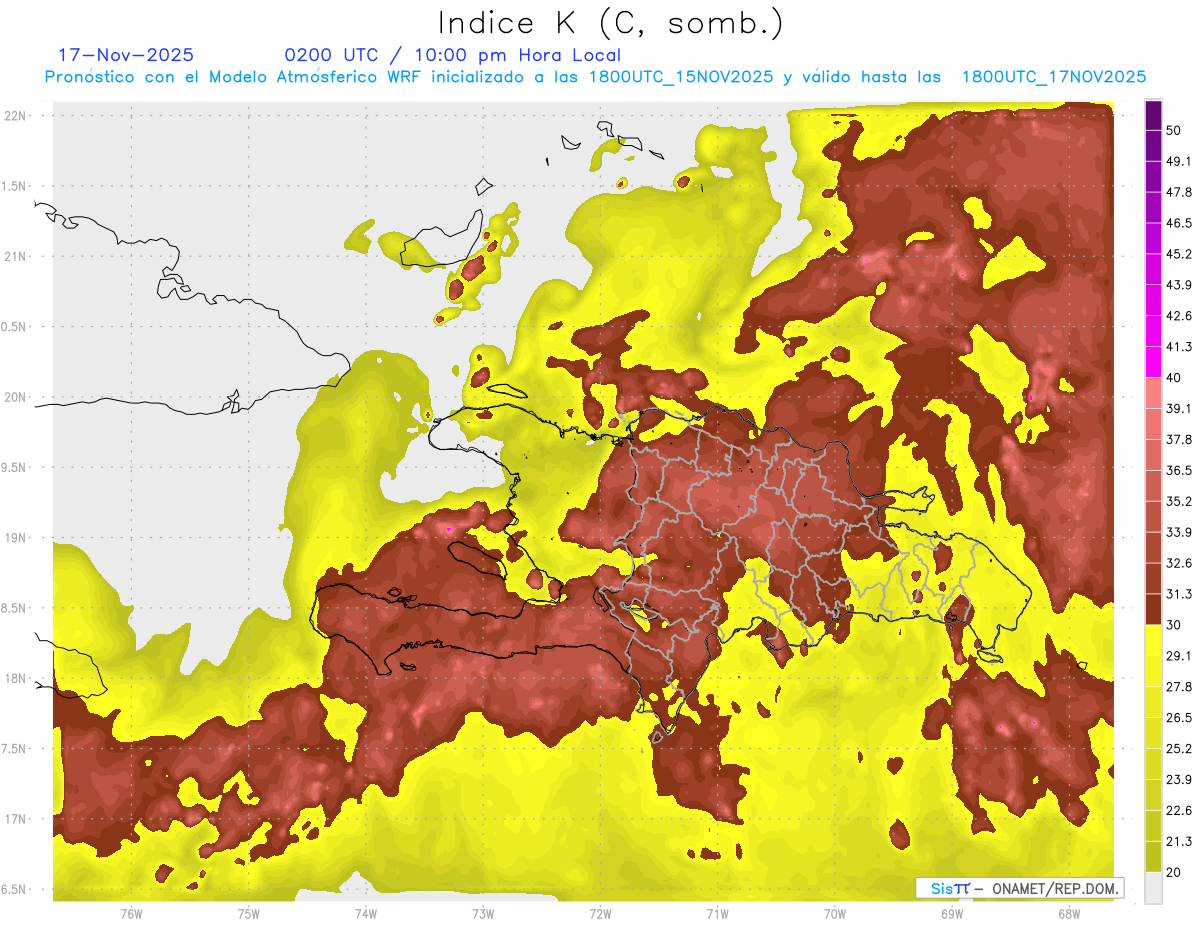Click the 70W longitude axis label
1200x927 pixels.
coord(834,913)
